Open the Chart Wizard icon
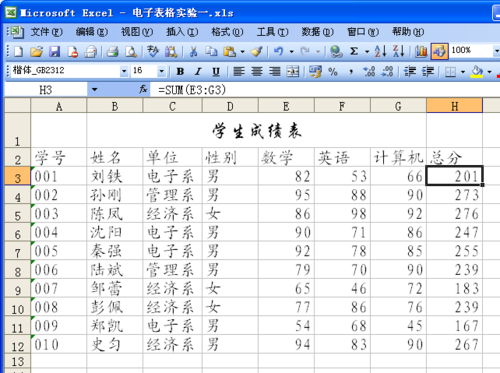This screenshot has width=500, height=373. pos(421,52)
